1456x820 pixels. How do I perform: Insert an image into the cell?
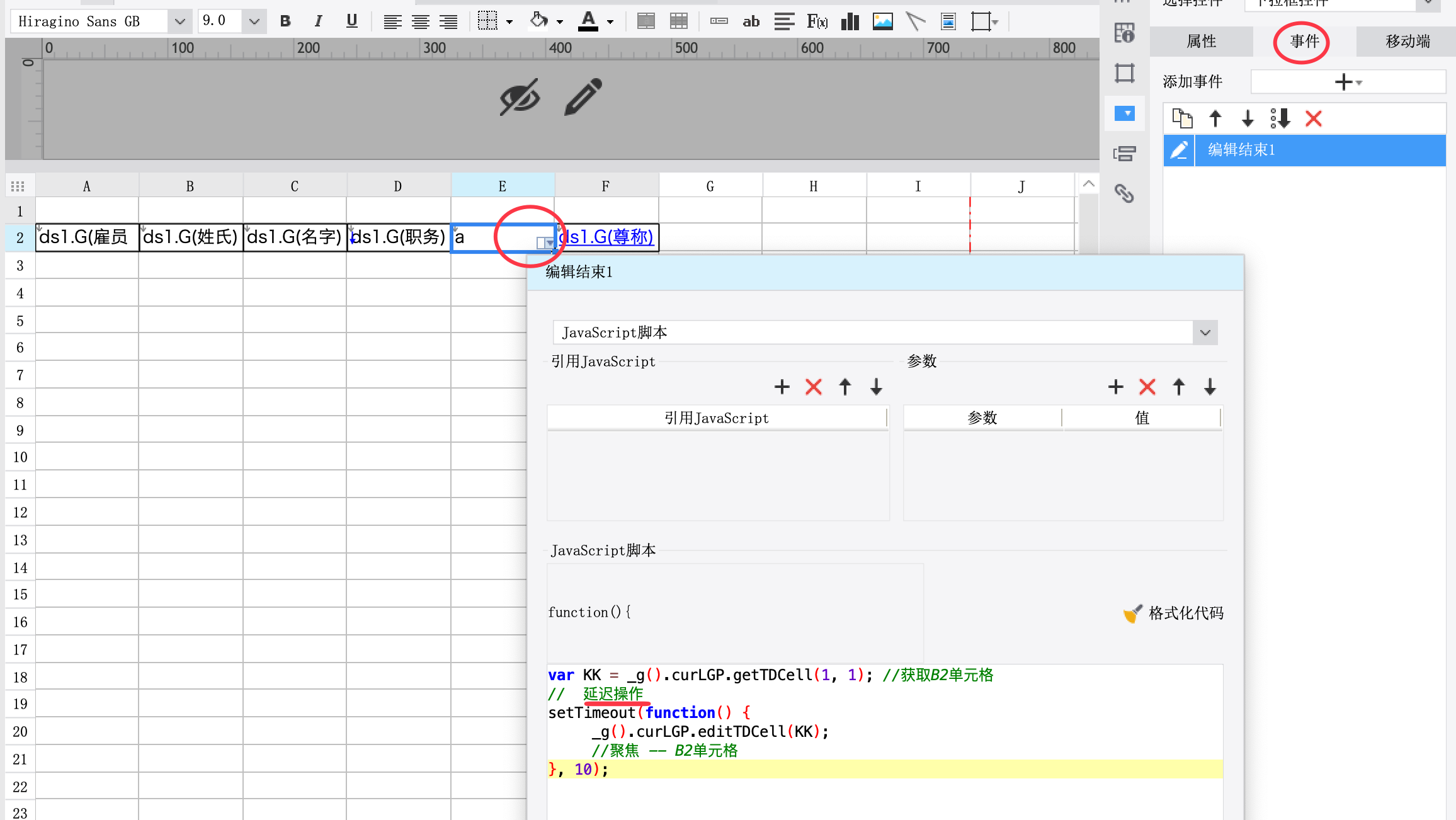pyautogui.click(x=883, y=21)
